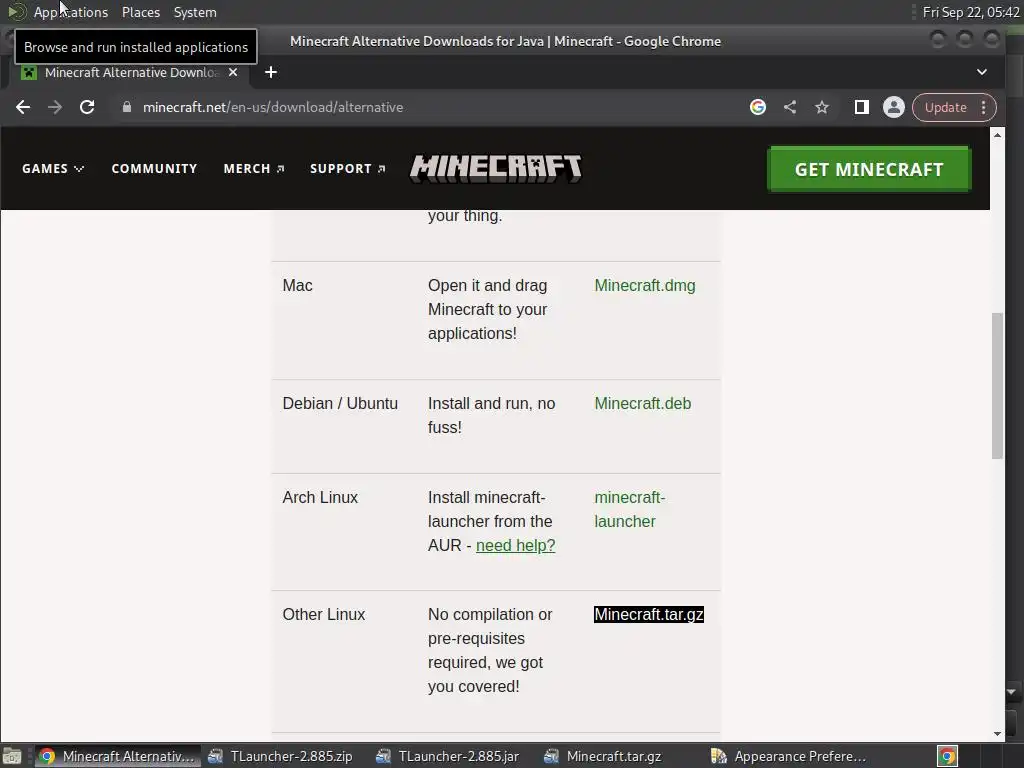
Task: Open the MERCH external link
Action: [x=253, y=168]
